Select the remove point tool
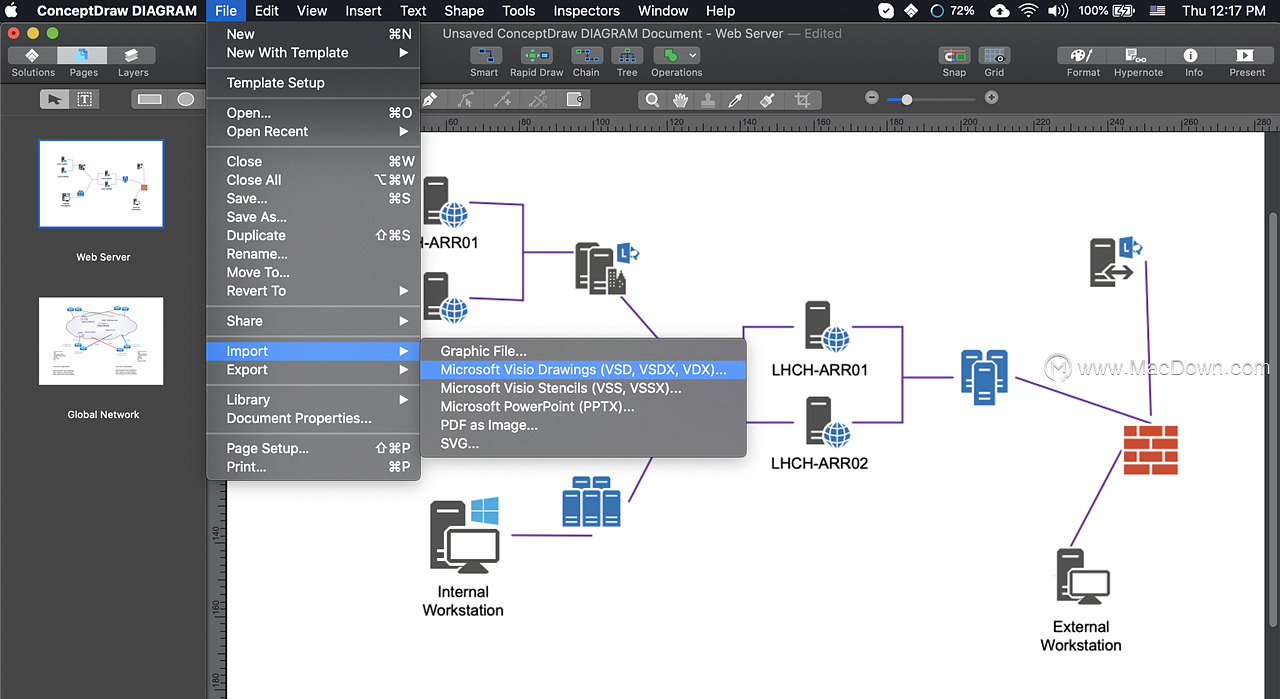This screenshot has height=699, width=1280. pyautogui.click(x=538, y=99)
